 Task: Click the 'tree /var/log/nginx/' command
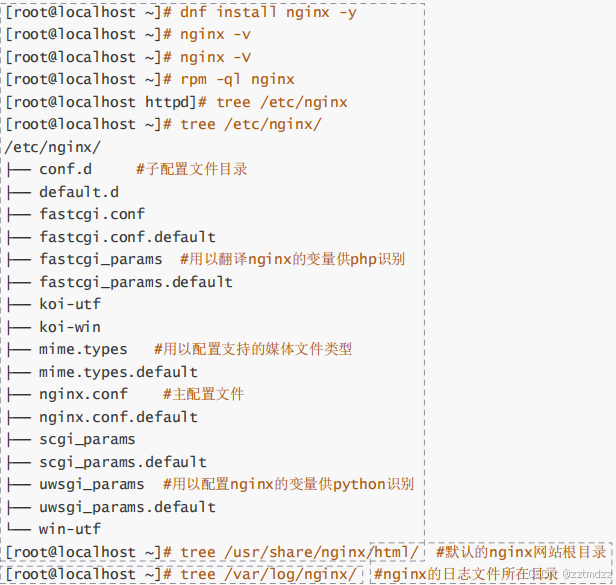pos(268,574)
